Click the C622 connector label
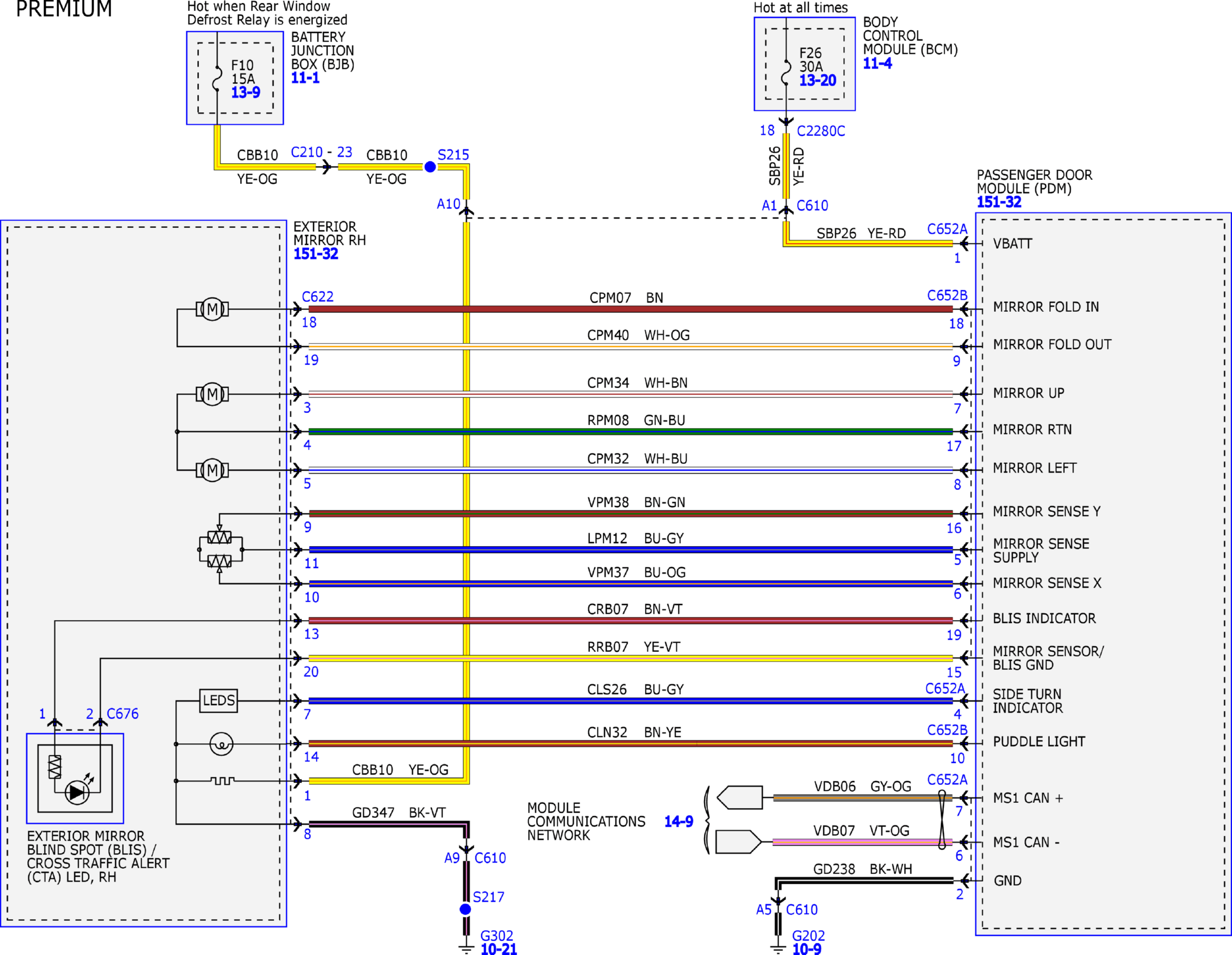The width and height of the screenshot is (1232, 955). click(x=318, y=297)
